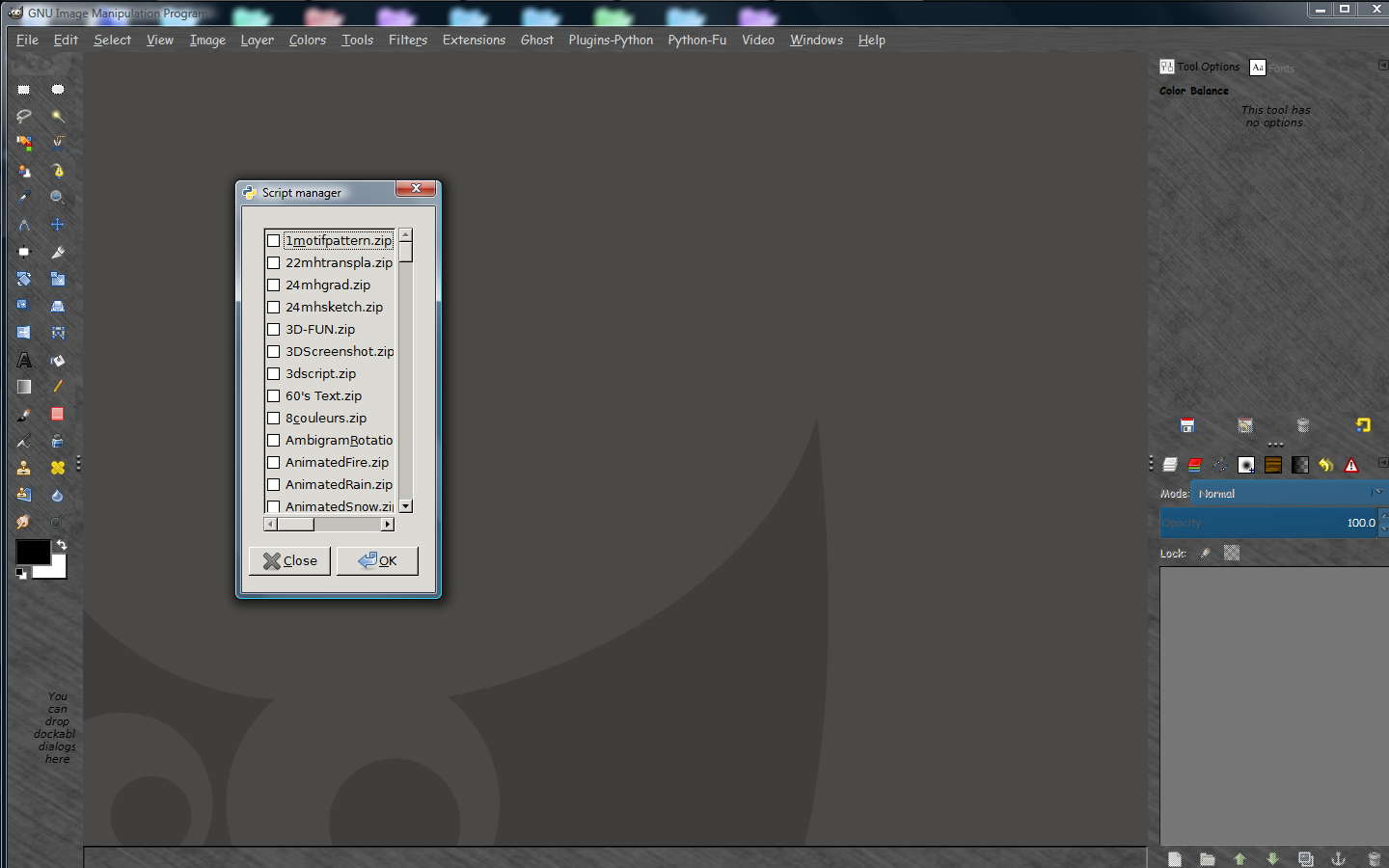The height and width of the screenshot is (868, 1389).
Task: Check the 60's Text.zip script
Action: 274,396
